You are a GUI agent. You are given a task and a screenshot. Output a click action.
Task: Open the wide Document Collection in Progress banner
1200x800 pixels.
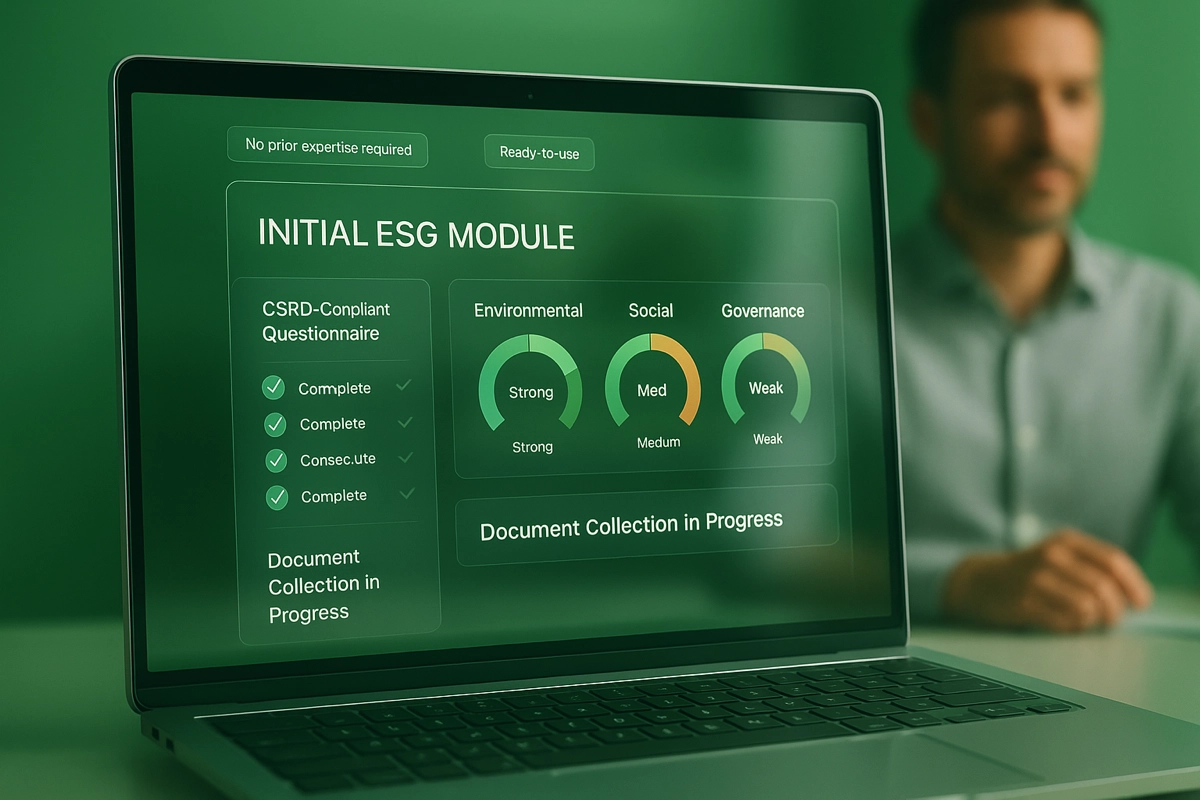(x=632, y=525)
